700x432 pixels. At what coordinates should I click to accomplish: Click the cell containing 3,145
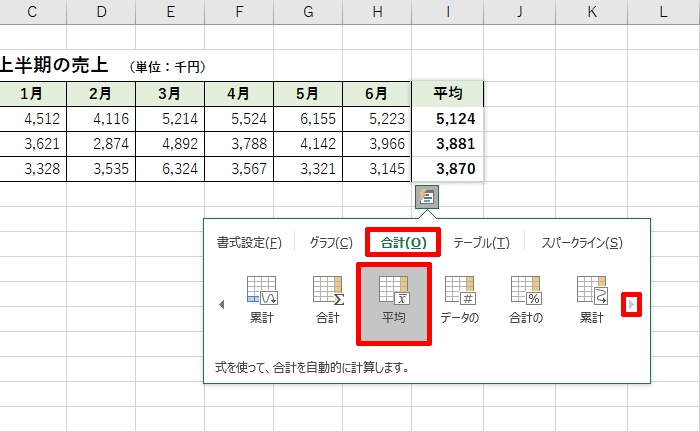377,169
